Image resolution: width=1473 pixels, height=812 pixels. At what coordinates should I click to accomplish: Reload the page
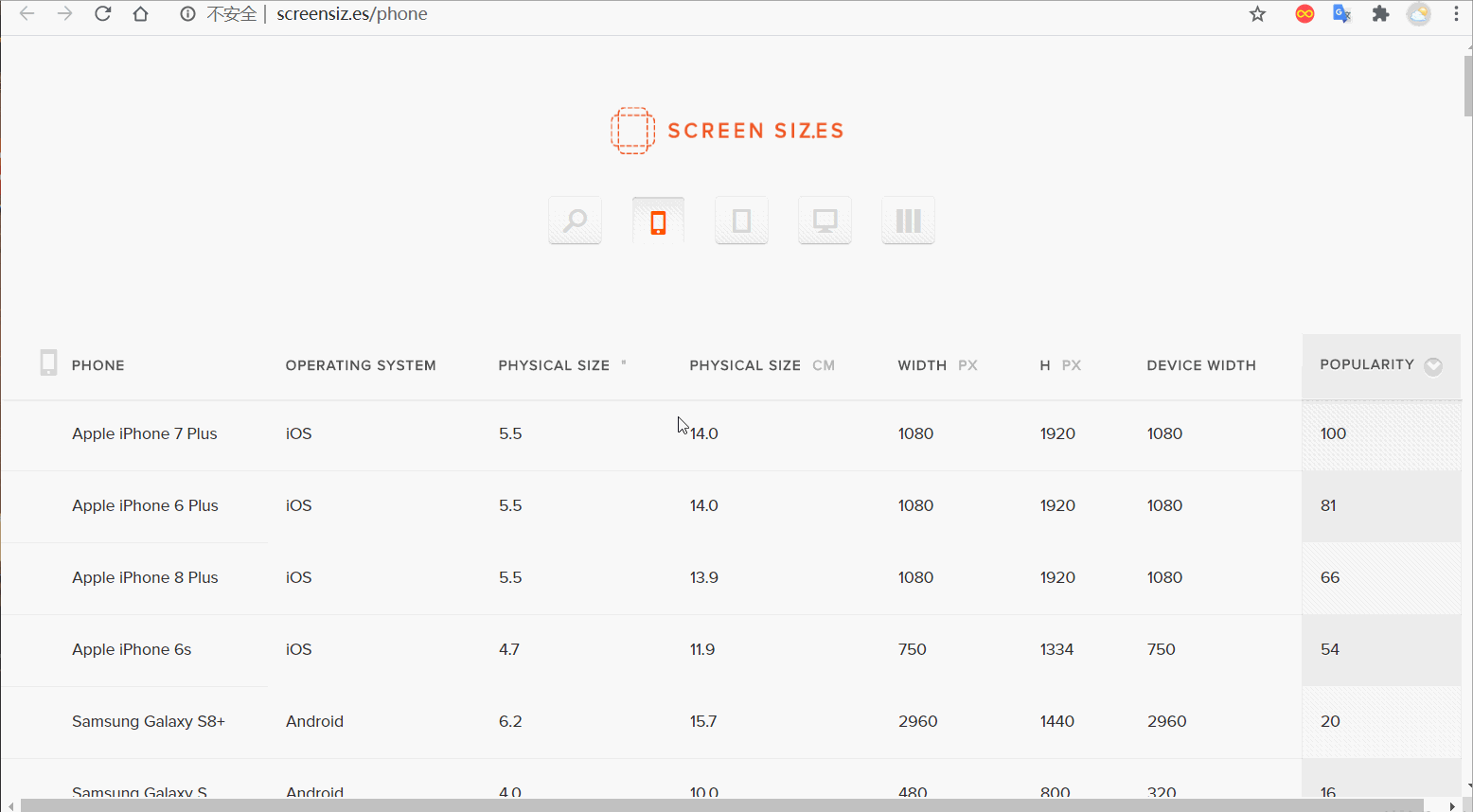tap(103, 14)
